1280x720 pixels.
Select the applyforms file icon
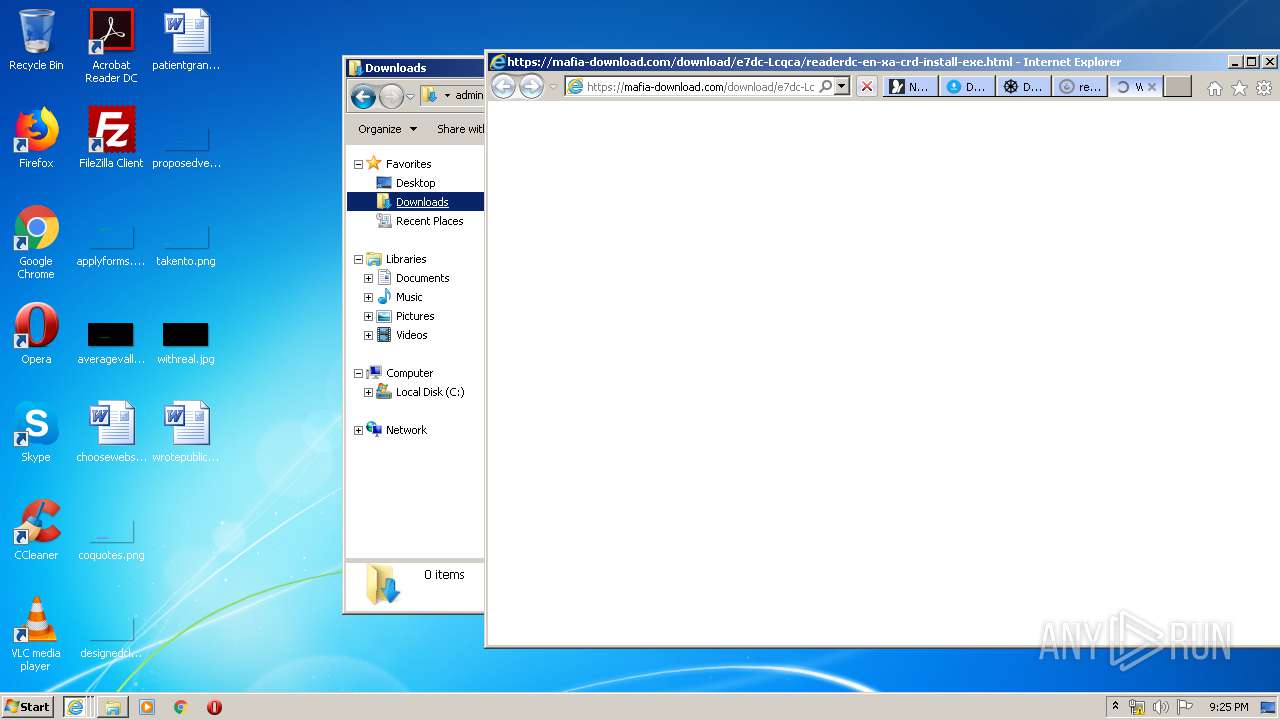111,246
